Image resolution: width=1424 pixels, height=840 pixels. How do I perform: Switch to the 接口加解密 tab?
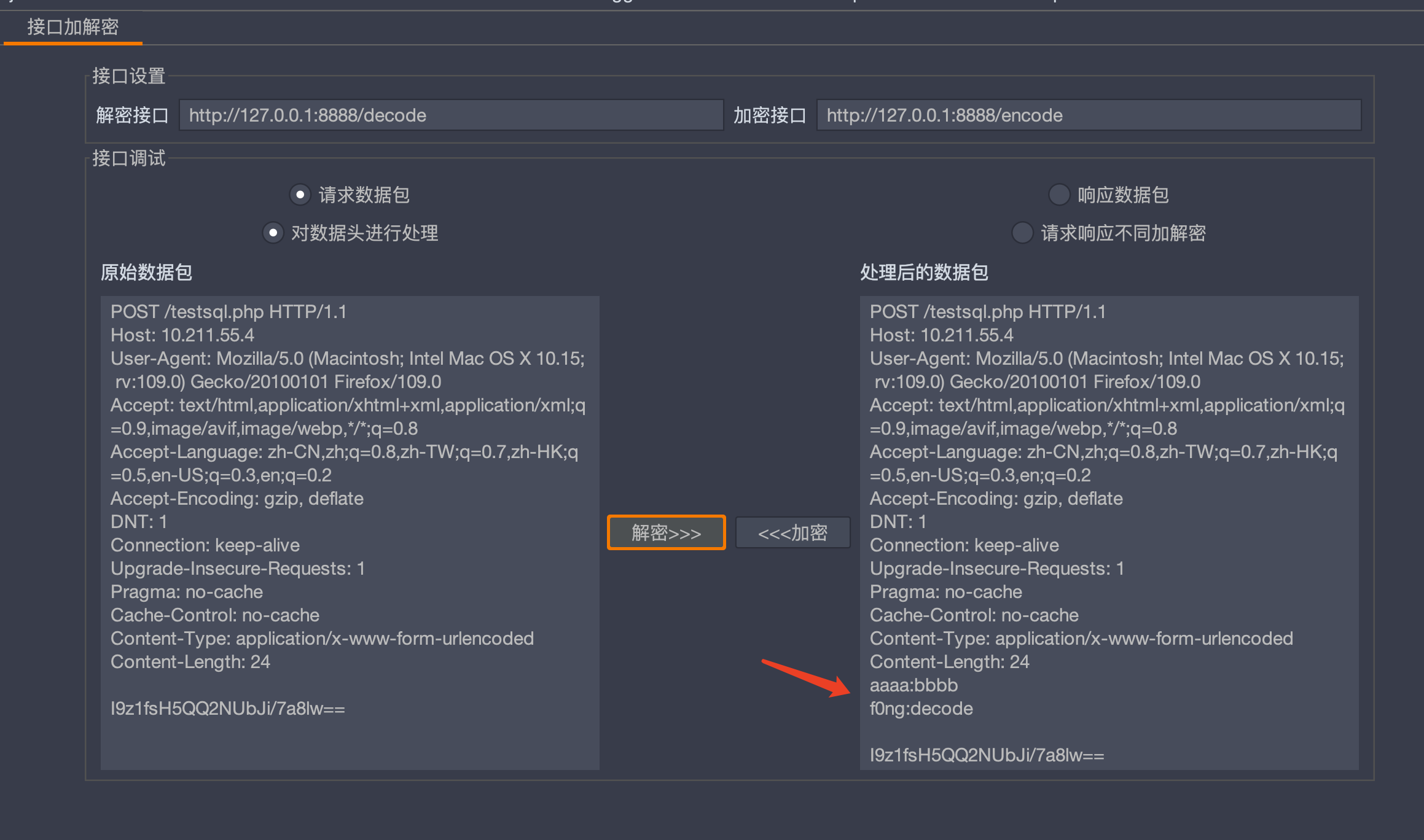[72, 27]
